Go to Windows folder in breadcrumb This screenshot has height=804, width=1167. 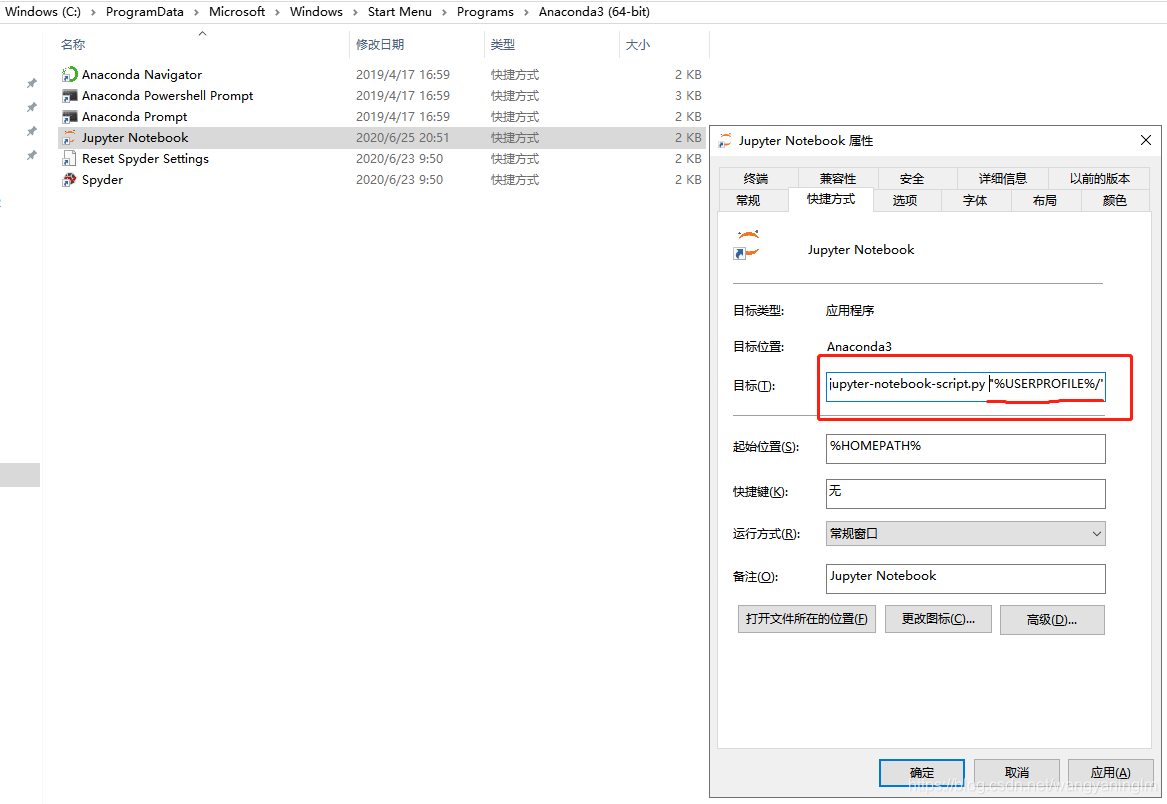click(316, 12)
